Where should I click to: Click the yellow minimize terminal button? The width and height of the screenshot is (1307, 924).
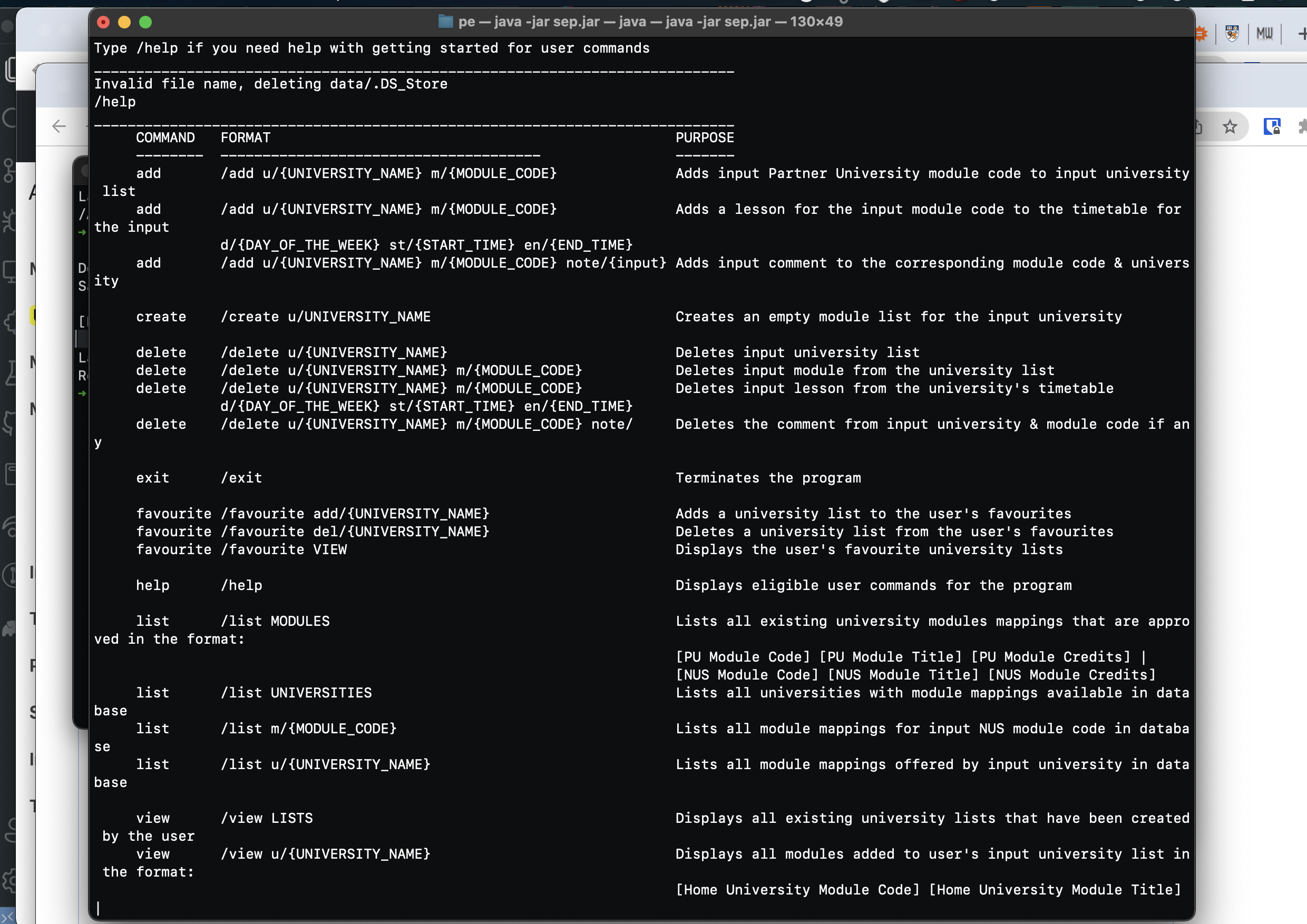pos(124,22)
